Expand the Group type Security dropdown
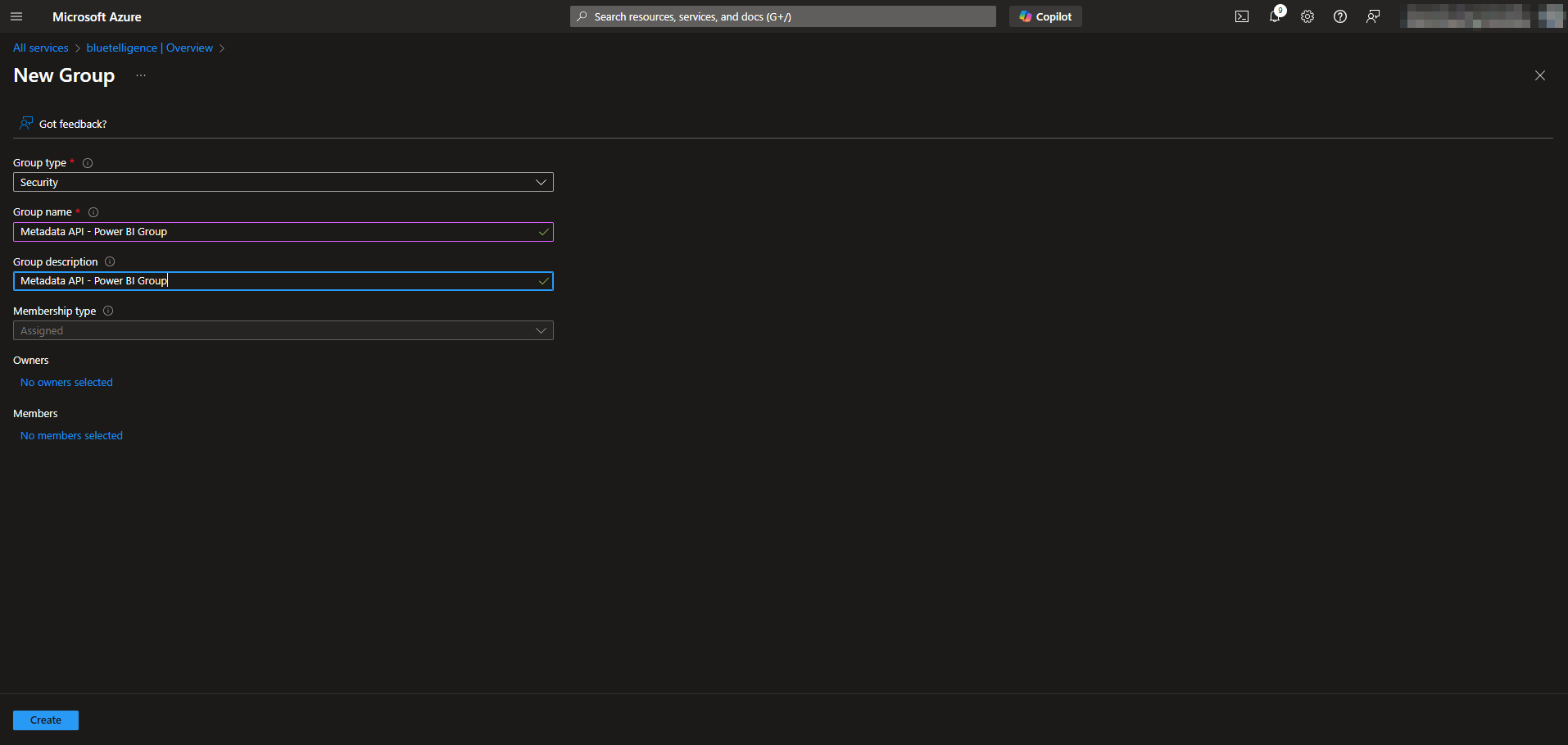Viewport: 1568px width, 745px height. click(283, 182)
